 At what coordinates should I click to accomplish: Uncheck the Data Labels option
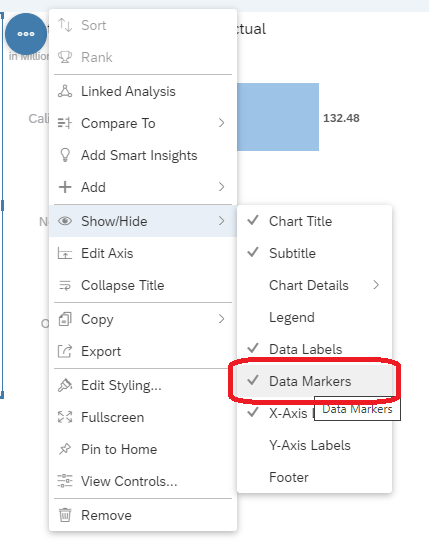[x=314, y=349]
